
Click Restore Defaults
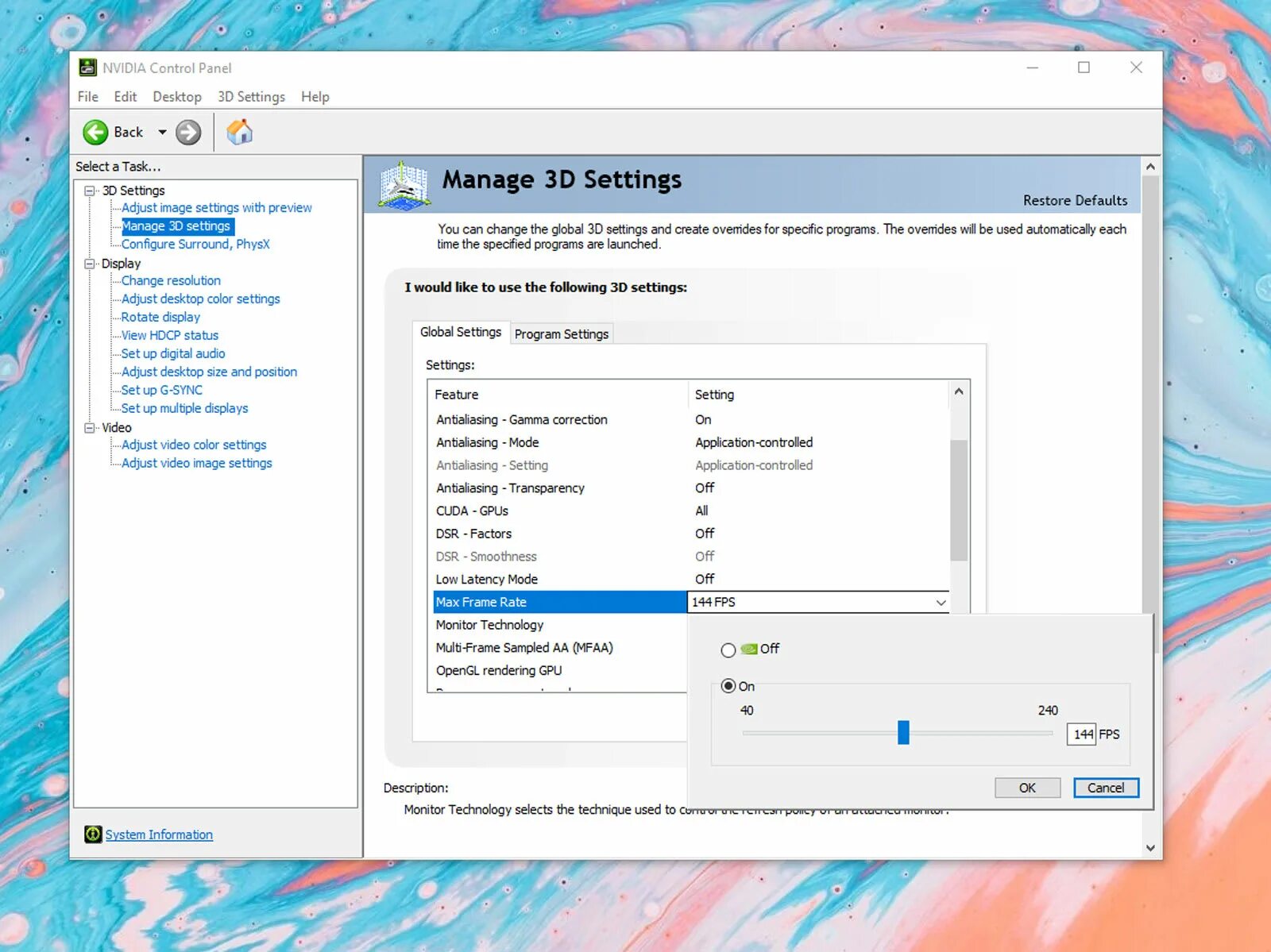1075,200
